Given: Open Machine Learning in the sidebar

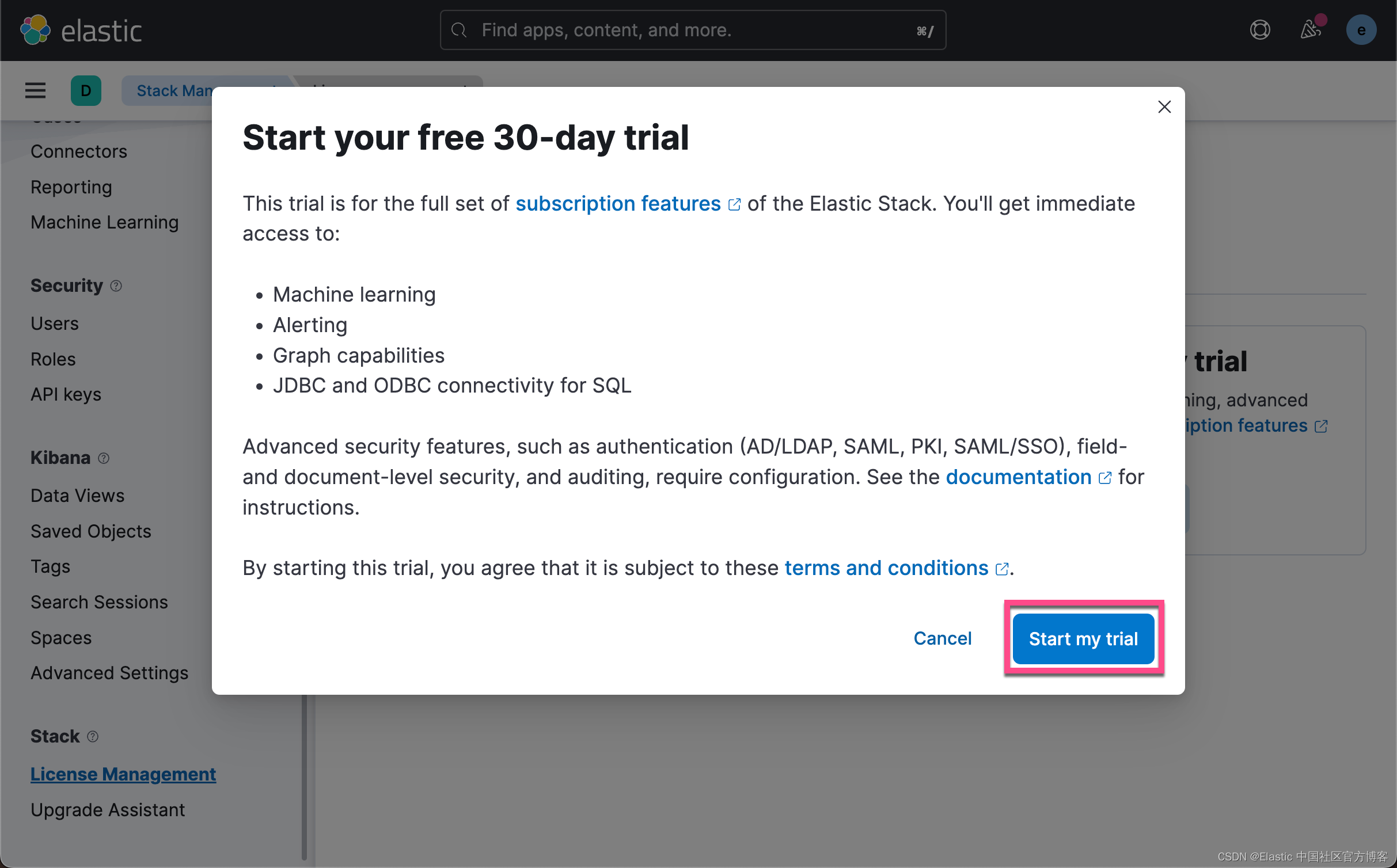Looking at the screenshot, I should click(x=105, y=222).
